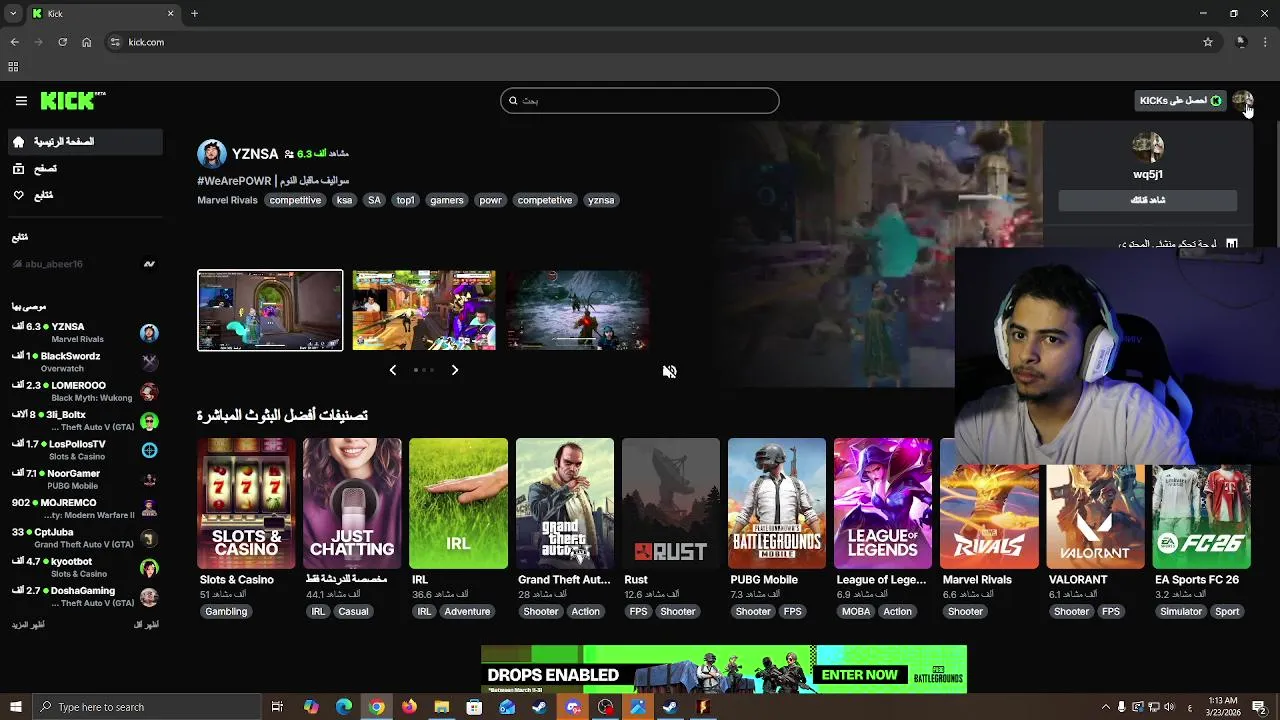Open wq5j1 profile avatar in dropdown
The height and width of the screenshot is (720, 1280).
1148,148
